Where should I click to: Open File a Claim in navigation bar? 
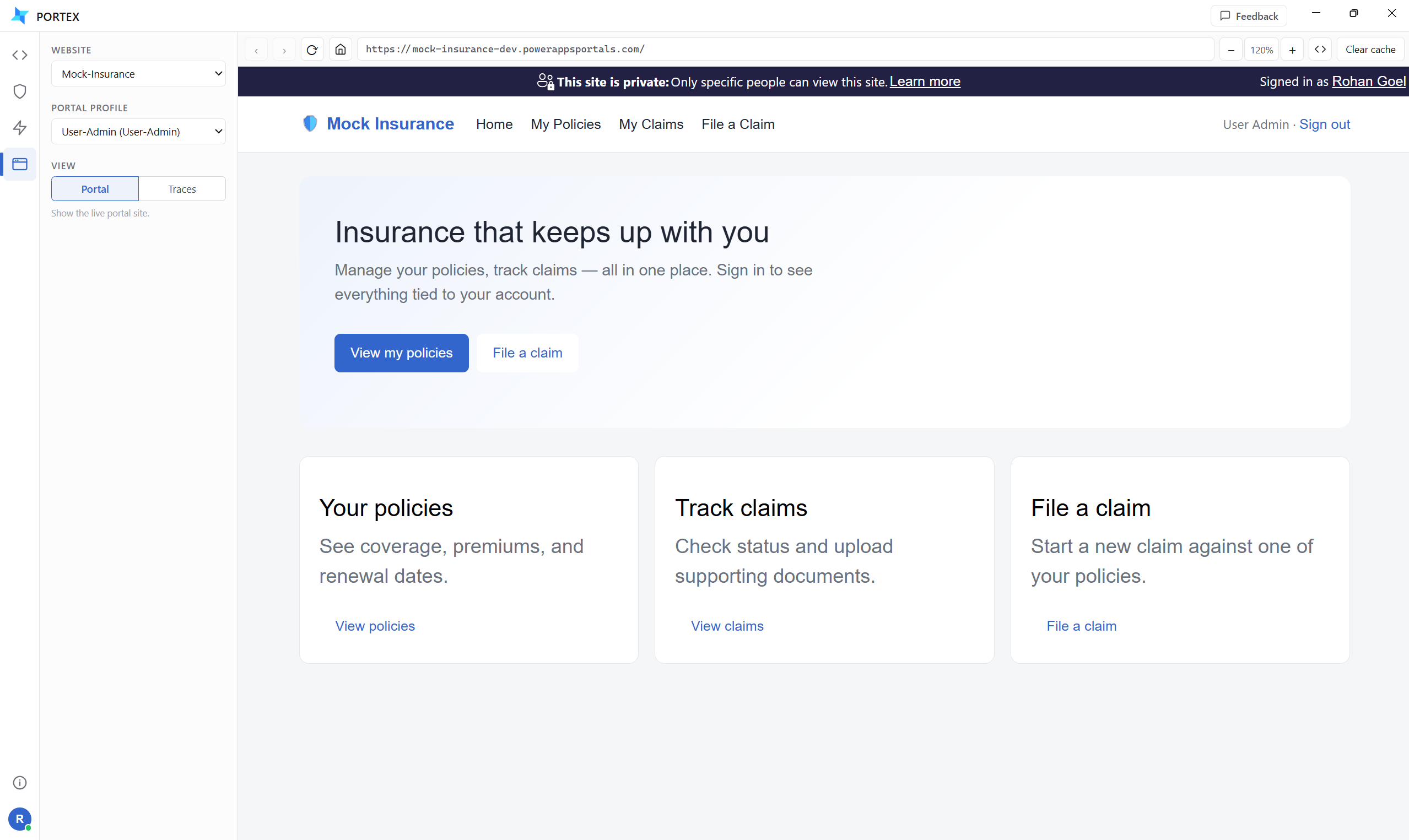point(738,124)
